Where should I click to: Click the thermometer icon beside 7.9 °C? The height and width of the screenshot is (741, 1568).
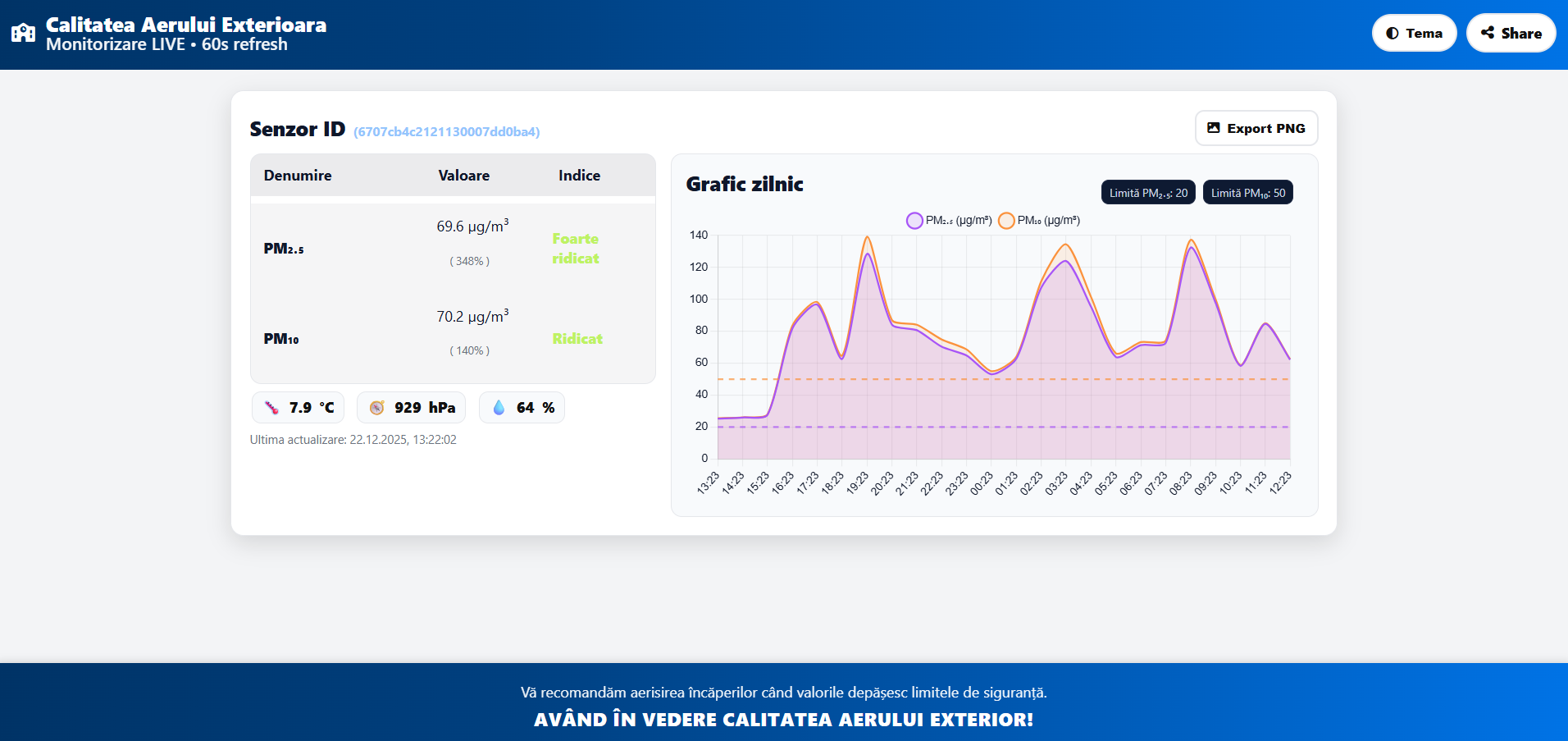271,408
